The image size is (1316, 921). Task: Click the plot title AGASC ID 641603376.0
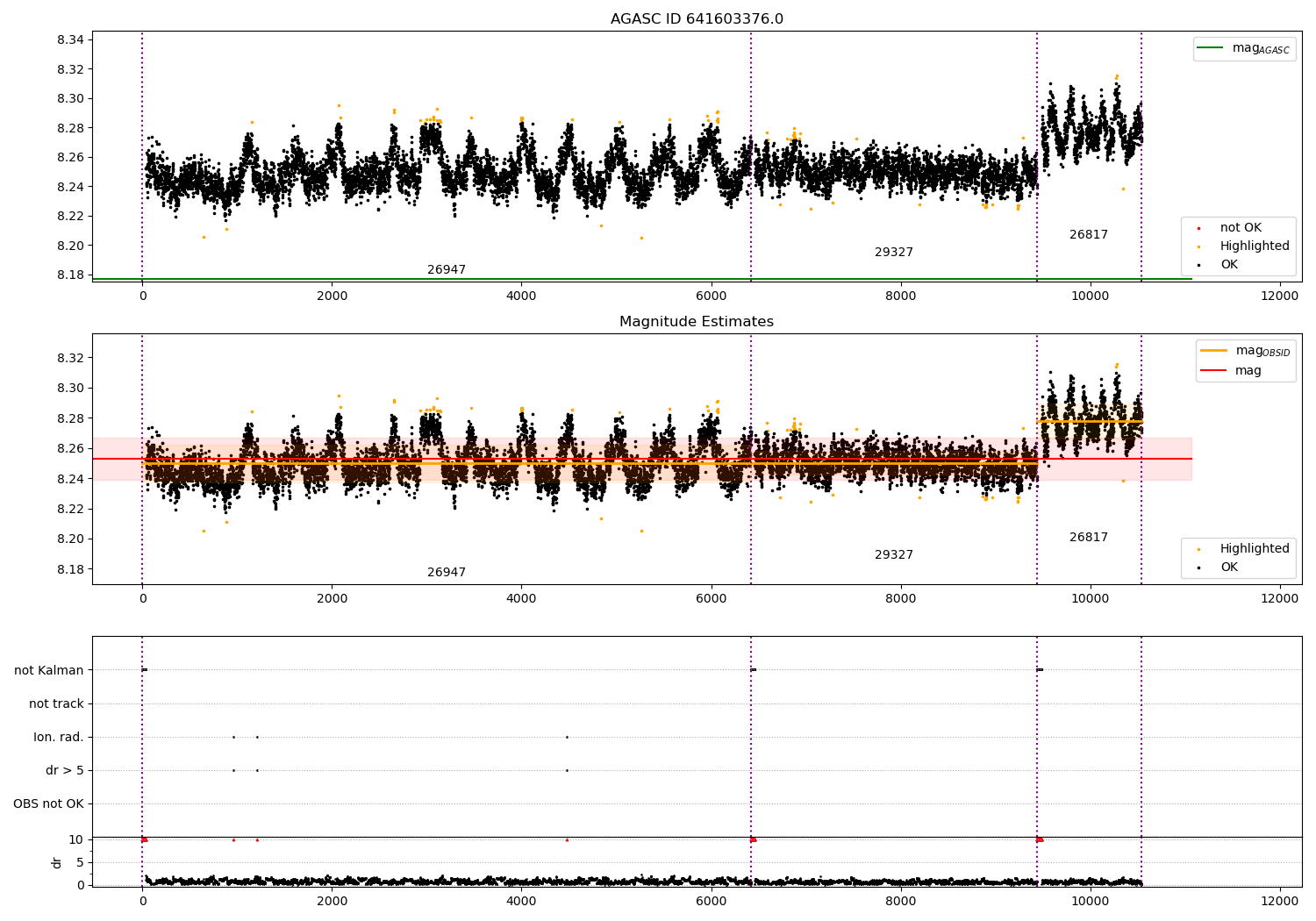pyautogui.click(x=697, y=19)
